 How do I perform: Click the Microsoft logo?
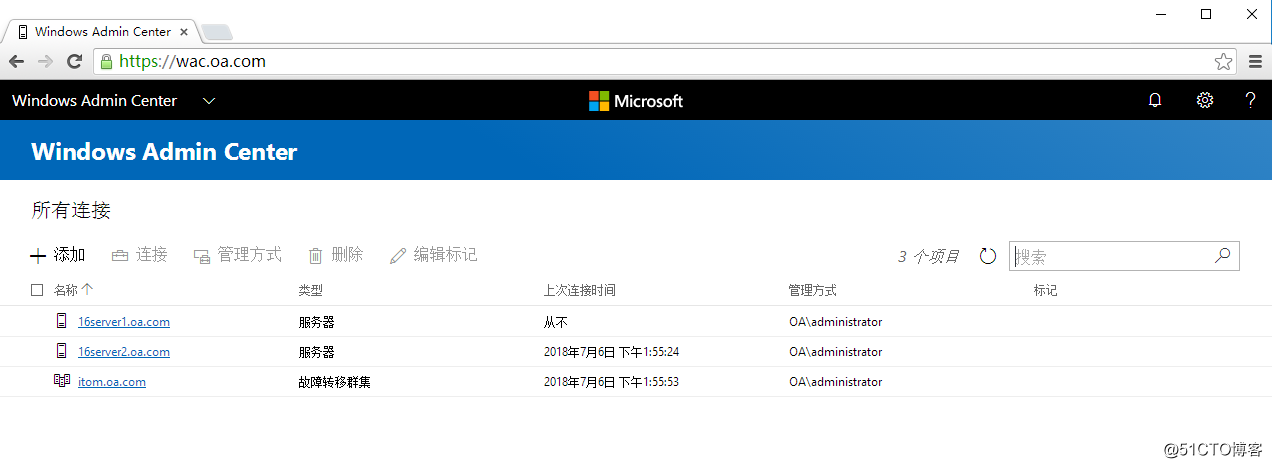click(x=636, y=100)
